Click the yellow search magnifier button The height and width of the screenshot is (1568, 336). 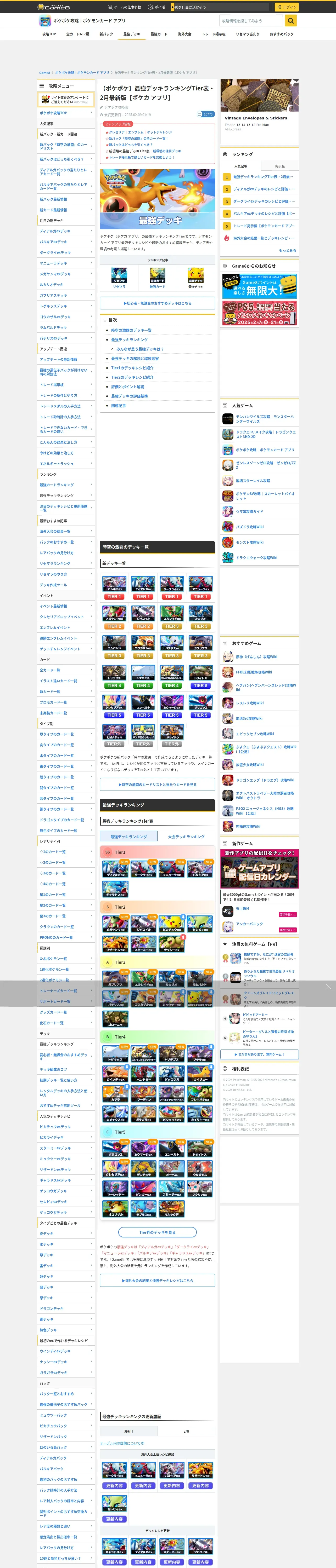(291, 21)
